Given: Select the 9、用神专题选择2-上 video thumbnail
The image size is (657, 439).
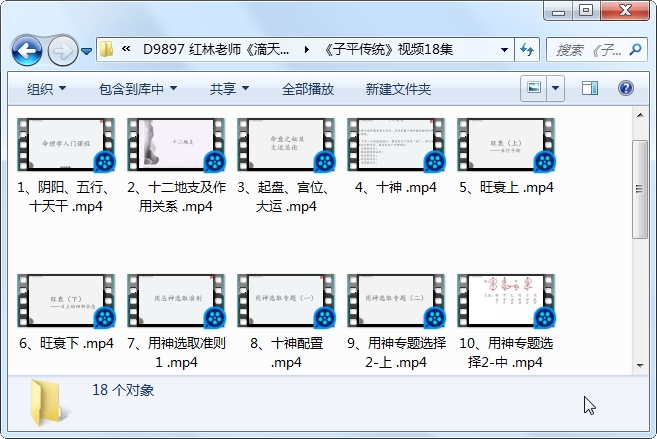Looking at the screenshot, I should 396,301.
